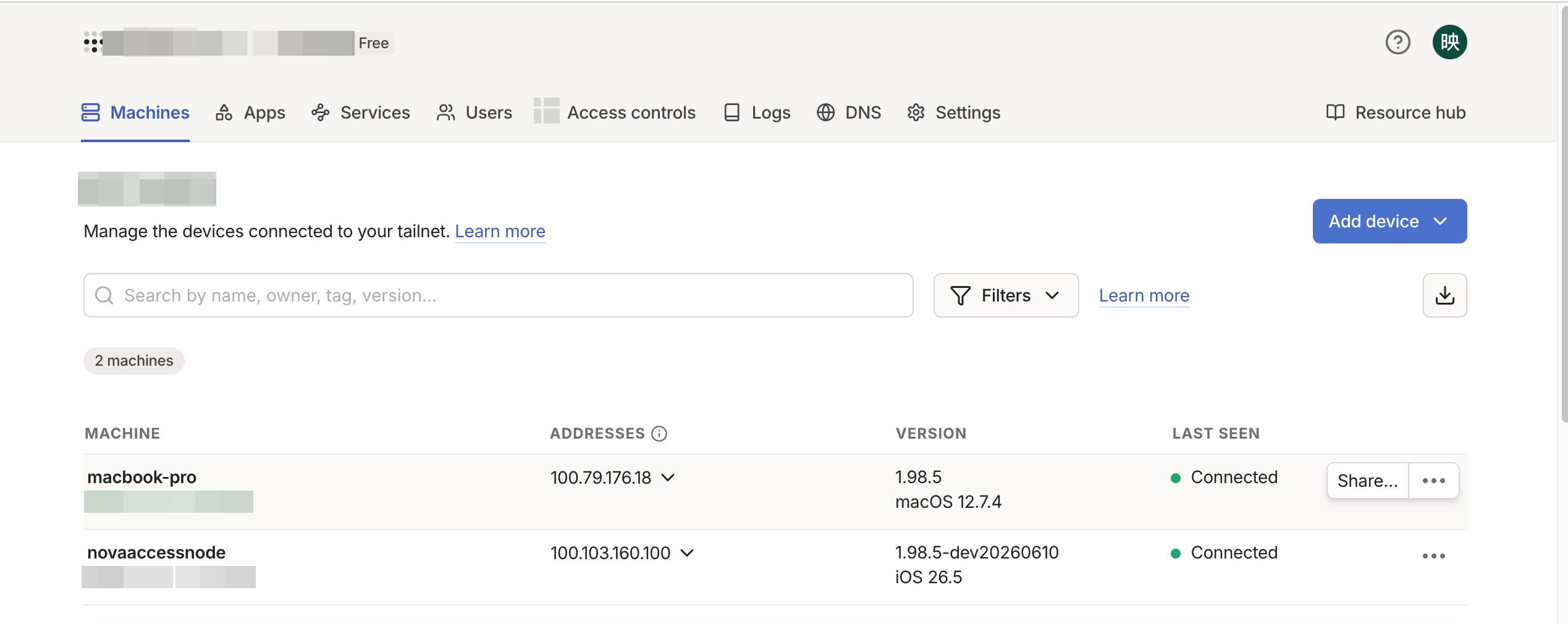Click the download export icon
Image resolution: width=1568 pixels, height=624 pixels.
pyautogui.click(x=1444, y=295)
